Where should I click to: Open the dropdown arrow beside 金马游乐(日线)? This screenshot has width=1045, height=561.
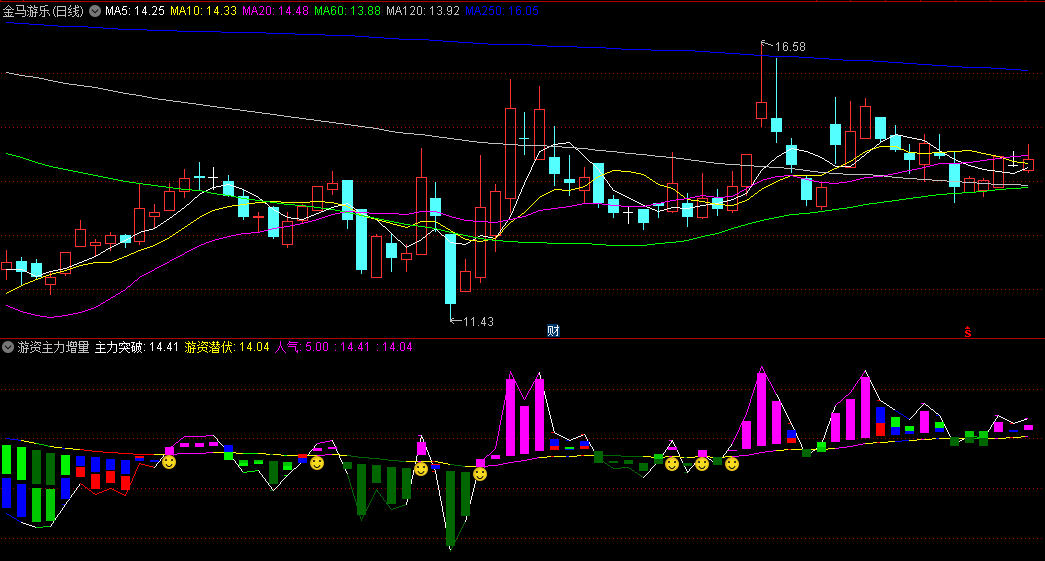click(x=95, y=11)
